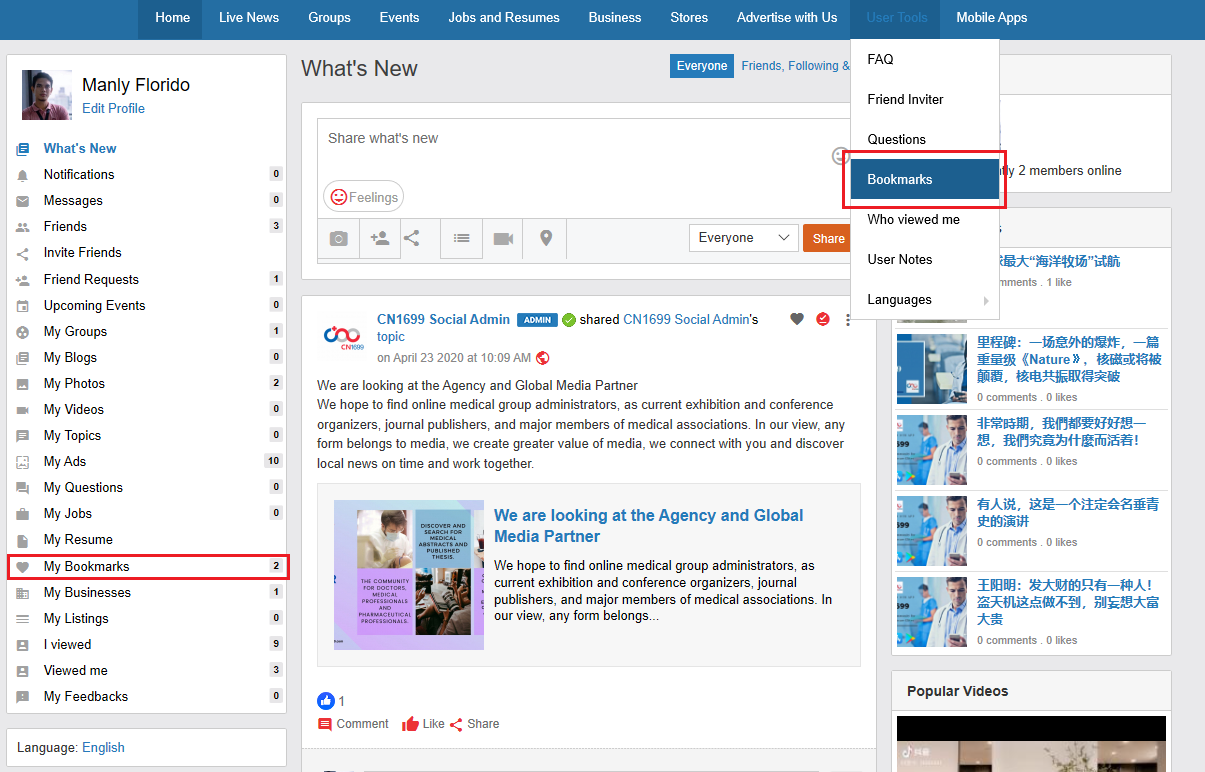Viewport: 1205px width, 772px height.
Task: Click the tag friends icon in composer
Action: click(380, 239)
